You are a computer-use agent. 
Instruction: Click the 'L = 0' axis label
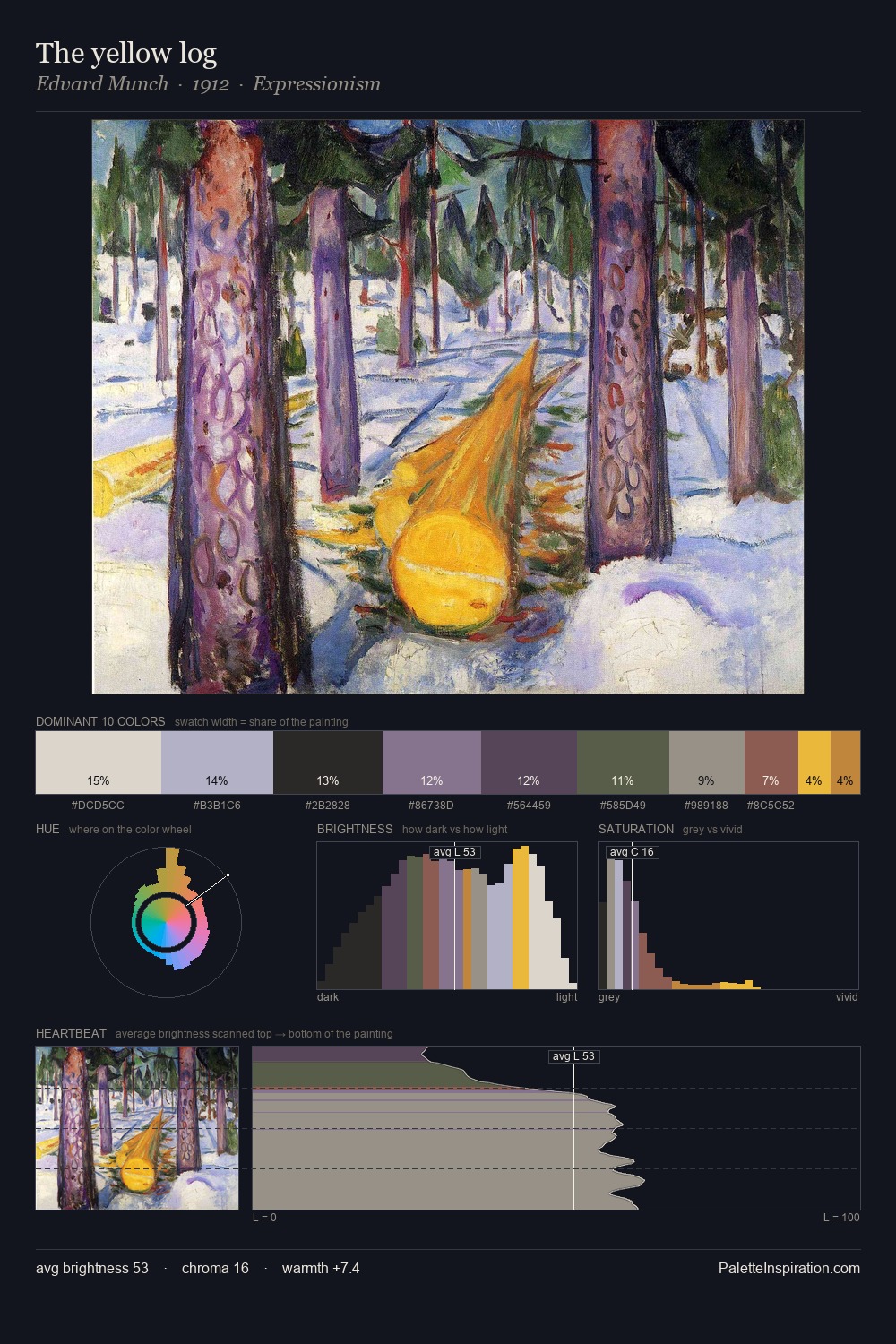[x=264, y=1218]
